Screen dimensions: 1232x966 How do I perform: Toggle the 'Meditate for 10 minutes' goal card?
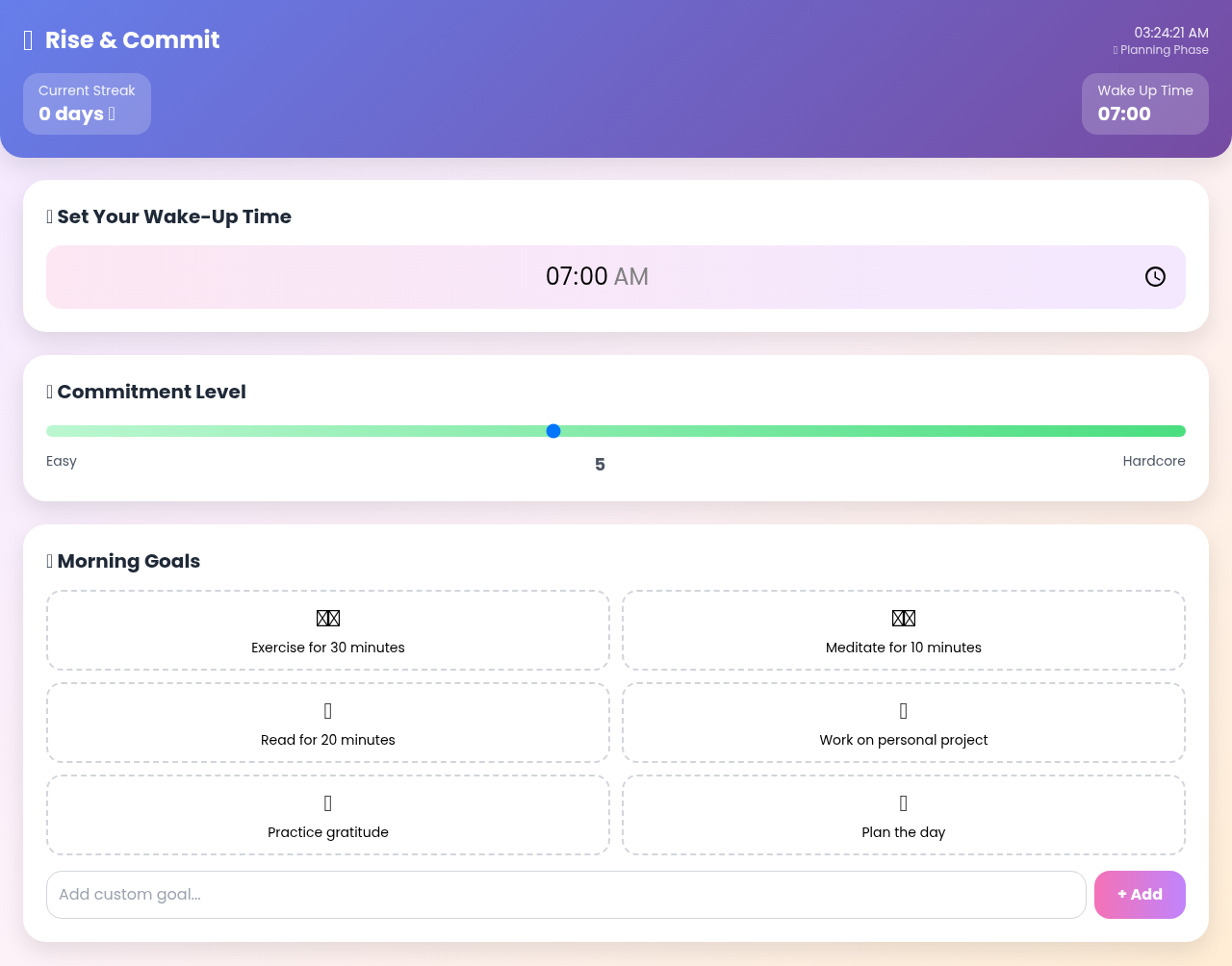(x=903, y=630)
